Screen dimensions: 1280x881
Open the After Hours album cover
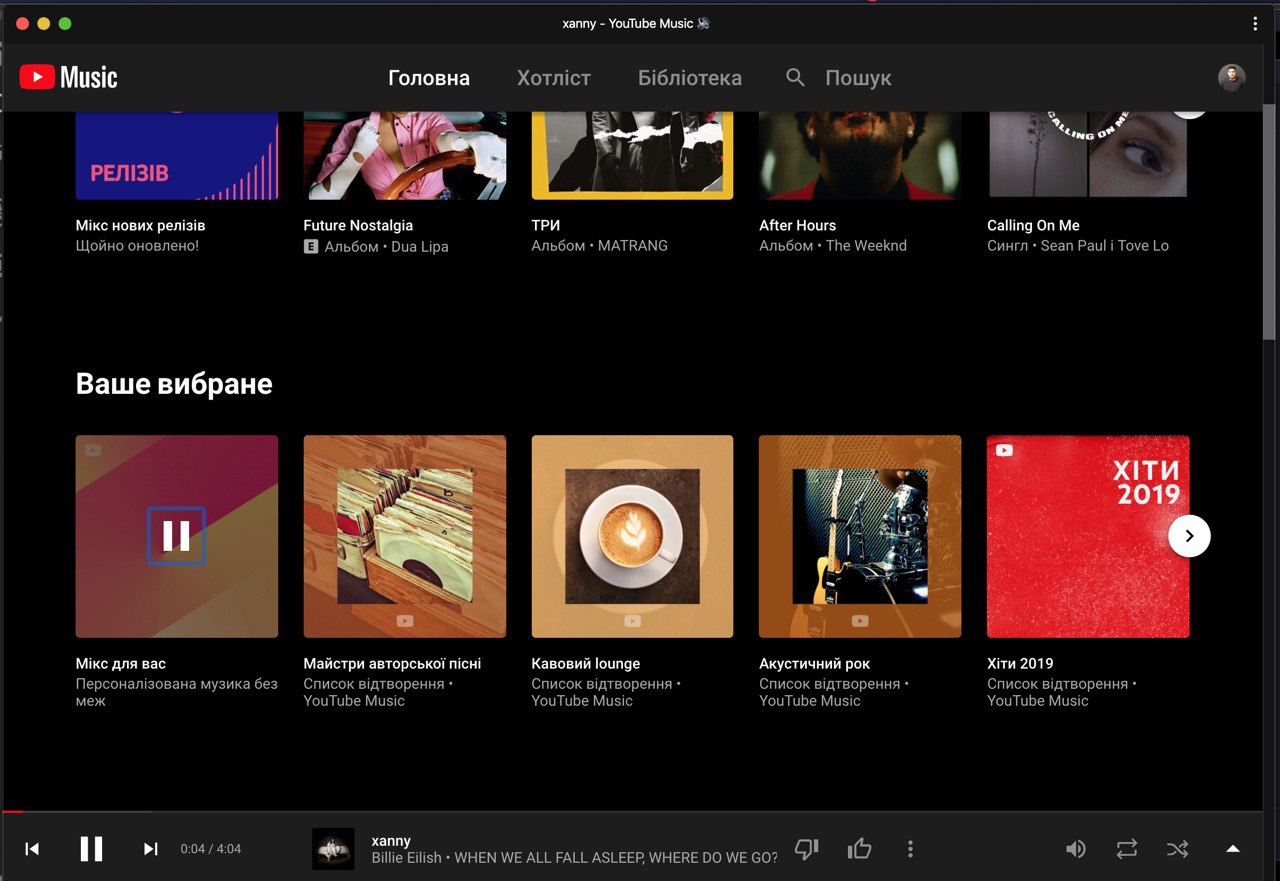[x=860, y=156]
